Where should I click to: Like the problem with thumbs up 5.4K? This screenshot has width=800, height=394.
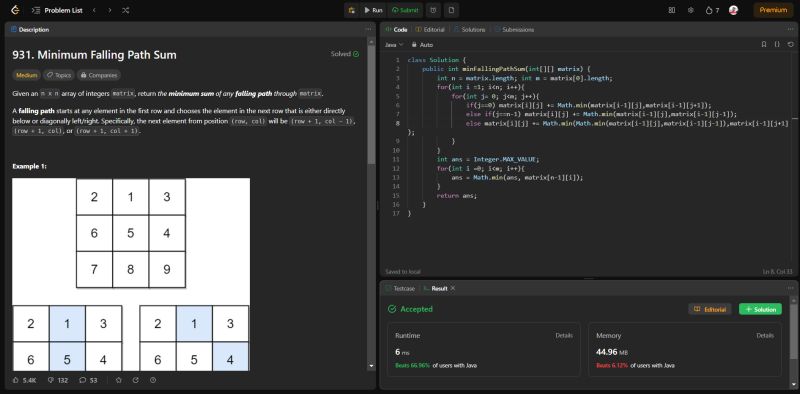(24, 380)
